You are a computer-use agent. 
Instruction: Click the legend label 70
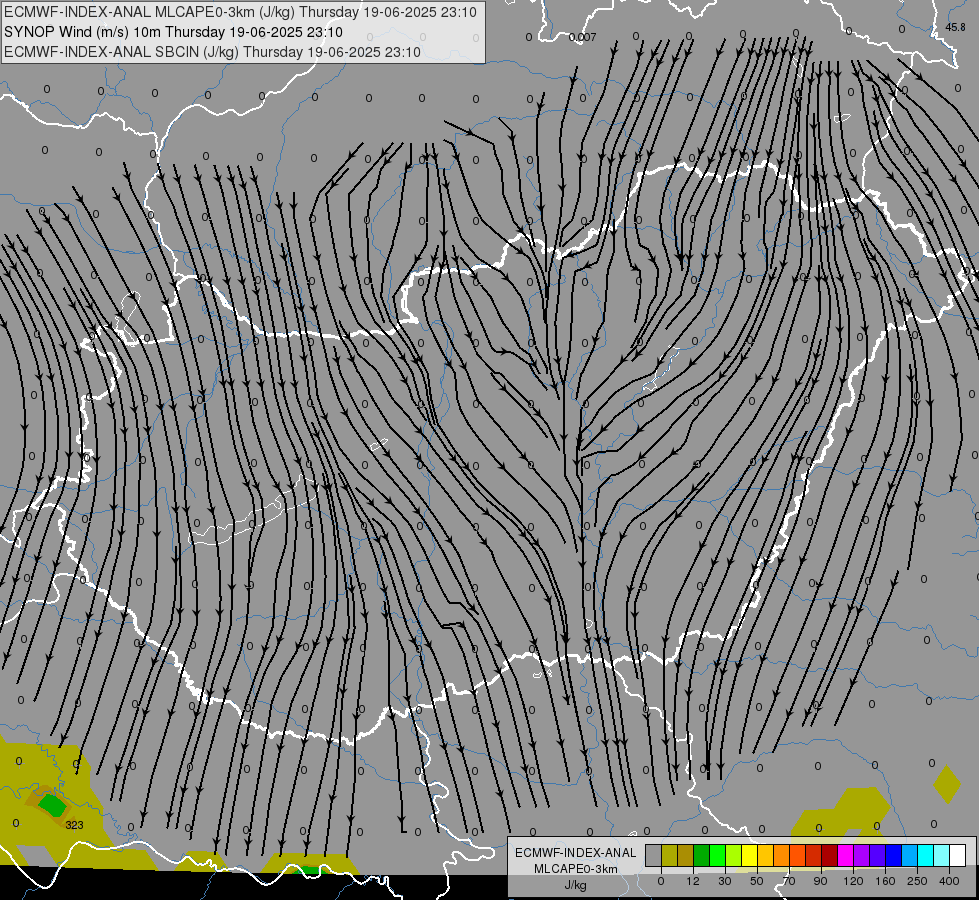(789, 881)
